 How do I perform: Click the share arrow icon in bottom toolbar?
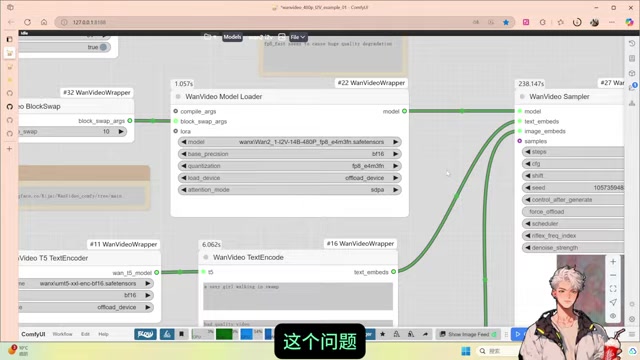tap(425, 334)
